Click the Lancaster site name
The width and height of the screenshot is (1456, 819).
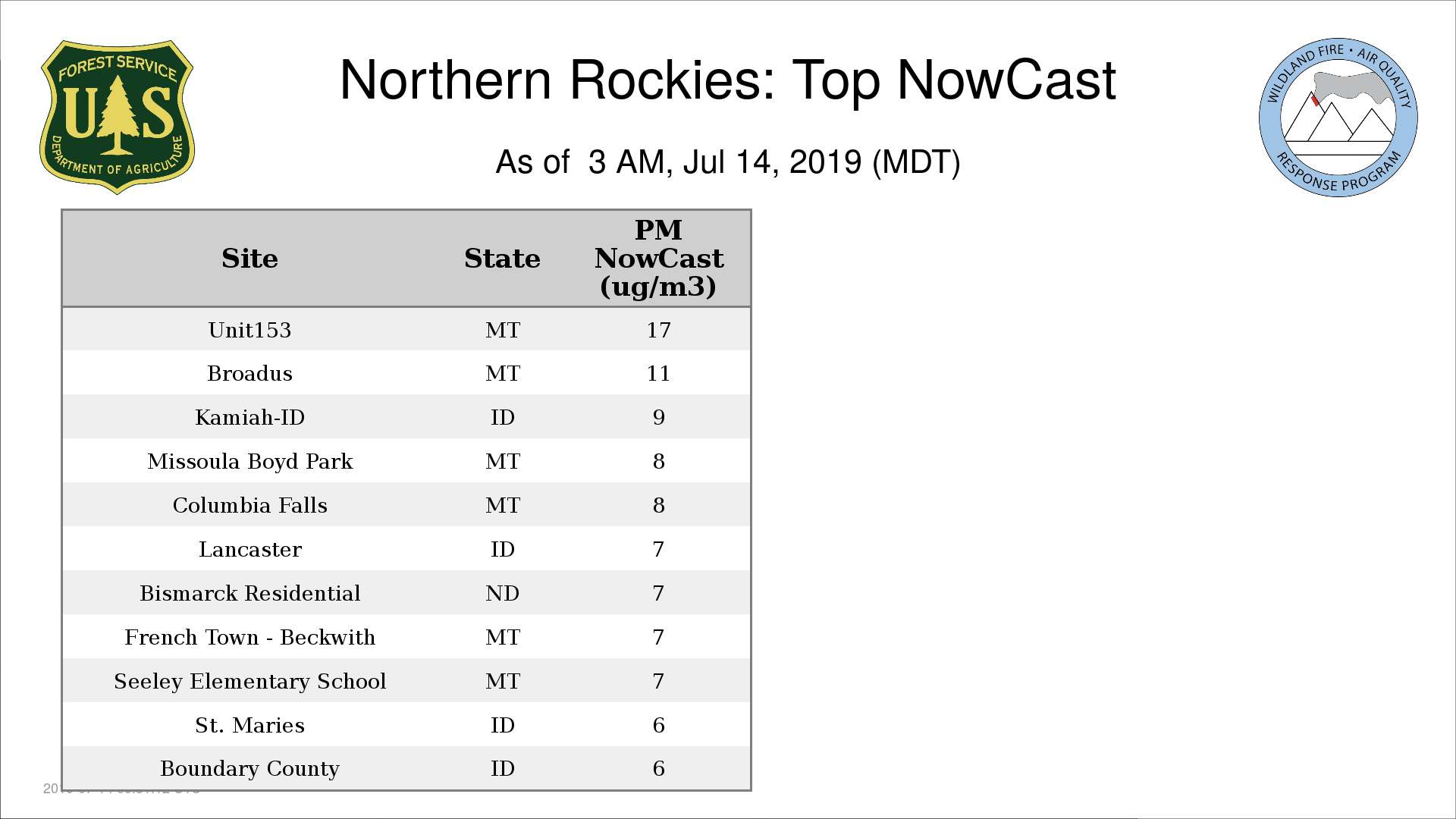coord(249,549)
